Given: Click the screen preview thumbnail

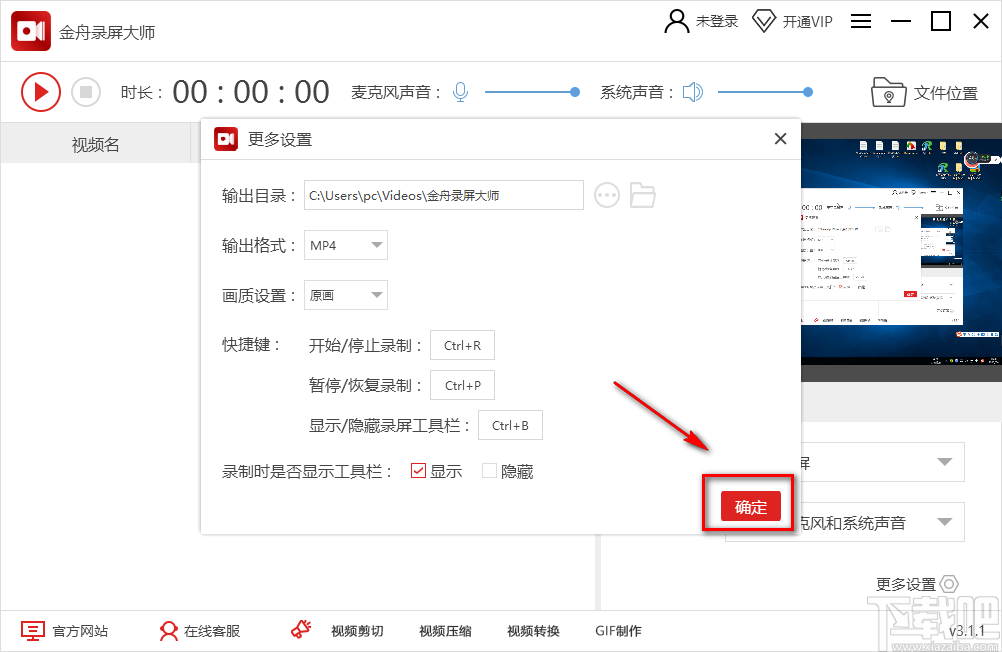Looking at the screenshot, I should [x=901, y=252].
